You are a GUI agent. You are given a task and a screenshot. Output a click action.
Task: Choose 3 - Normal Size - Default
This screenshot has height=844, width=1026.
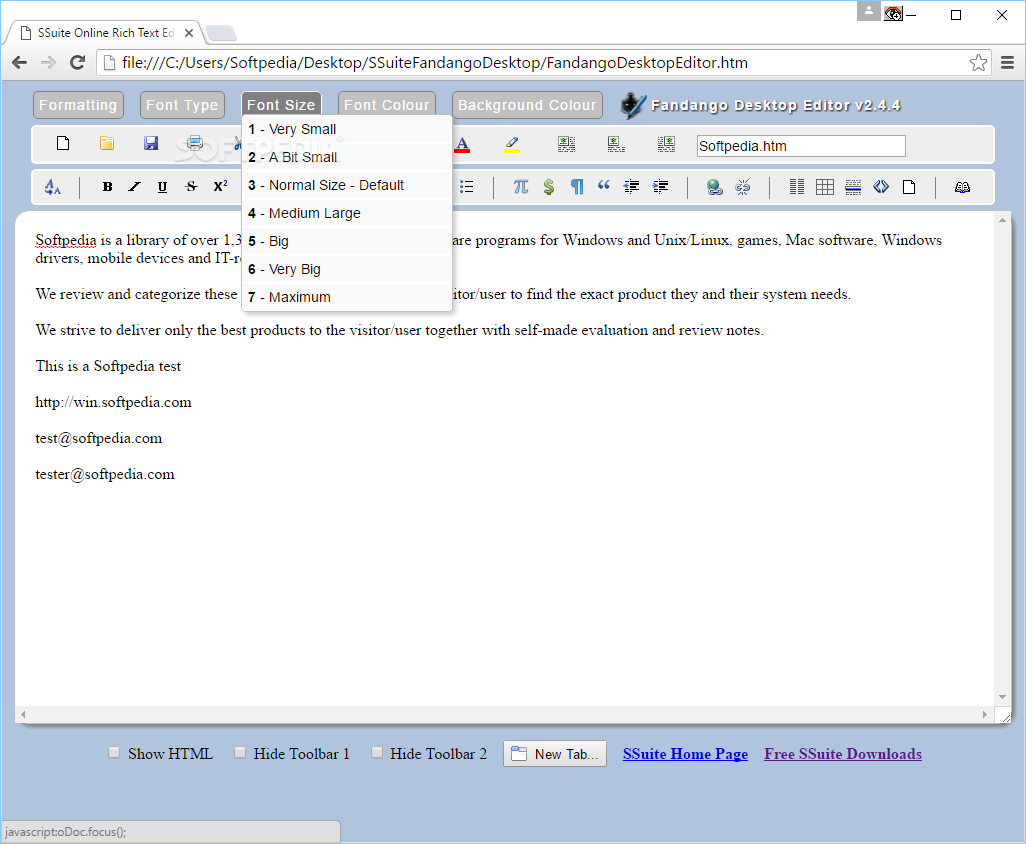[347, 185]
